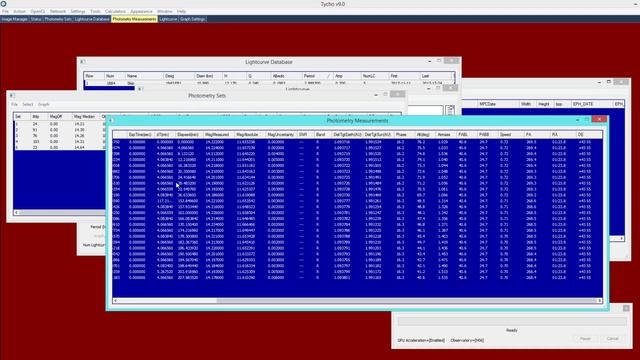Click NumLC column header in Lightcurve Database

coord(374,76)
